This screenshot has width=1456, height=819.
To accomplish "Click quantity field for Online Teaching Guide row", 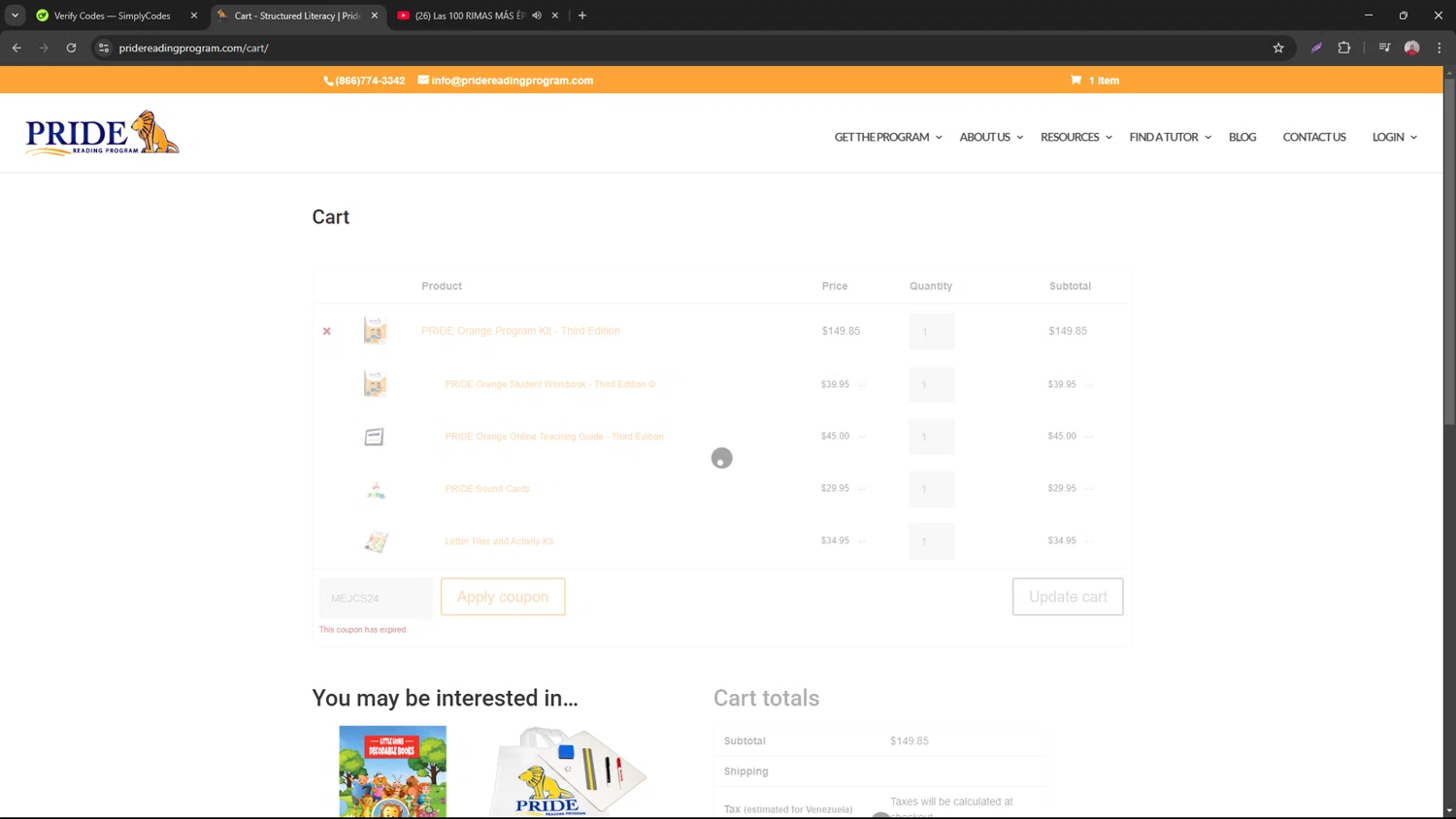I will tap(932, 437).
